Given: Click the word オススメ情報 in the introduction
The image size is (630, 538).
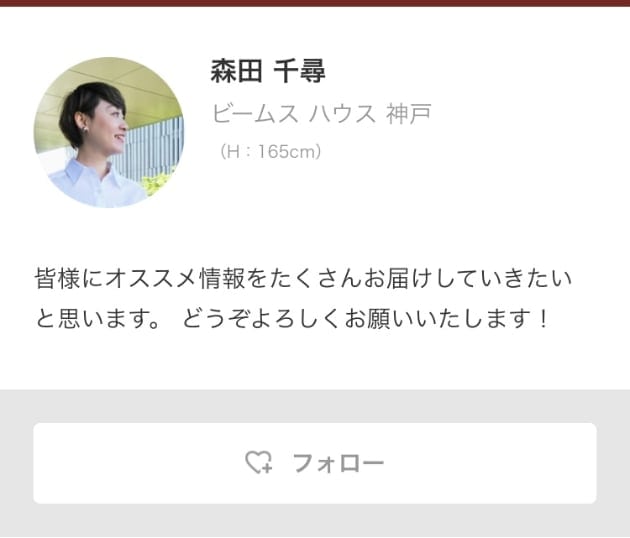Looking at the screenshot, I should tap(176, 278).
